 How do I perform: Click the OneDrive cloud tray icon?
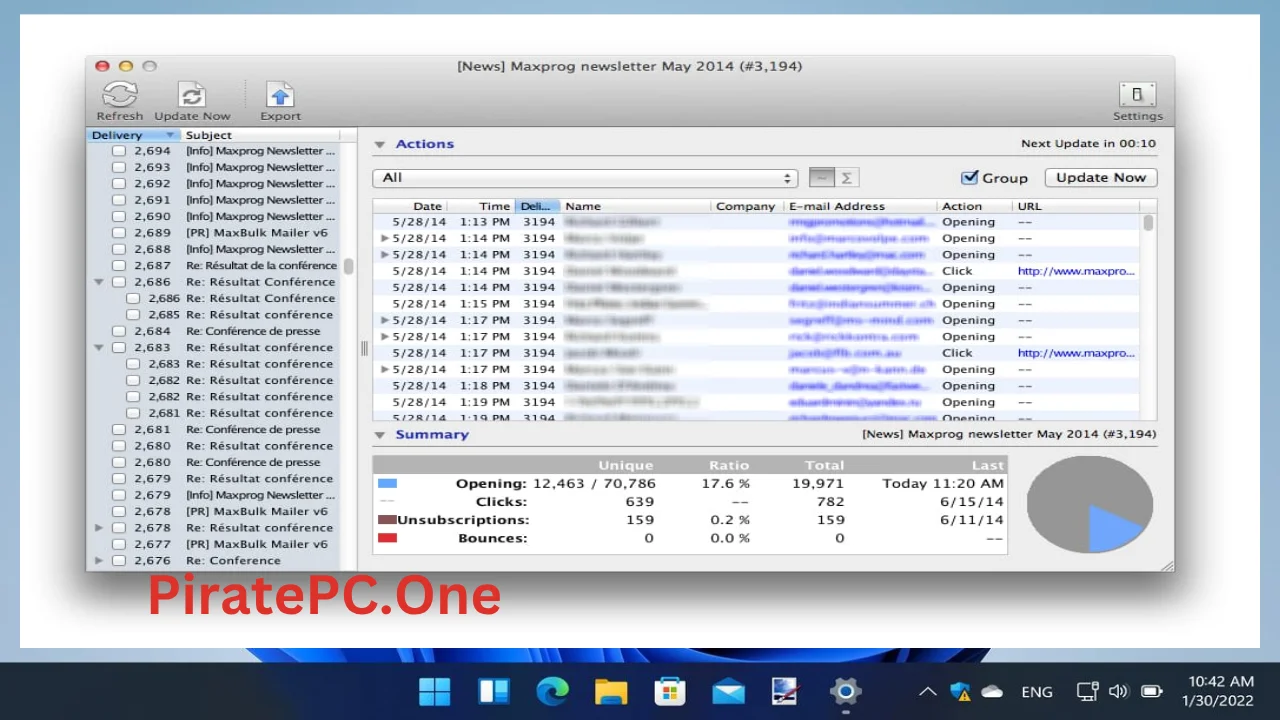[992, 691]
